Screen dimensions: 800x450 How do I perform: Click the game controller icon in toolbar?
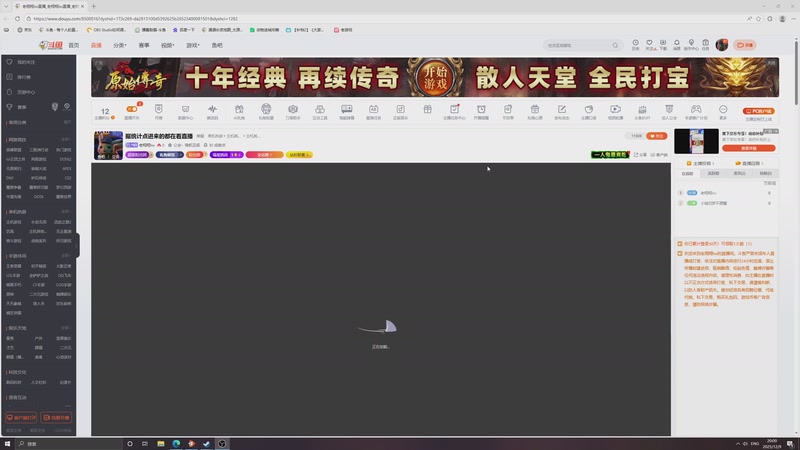click(x=696, y=109)
